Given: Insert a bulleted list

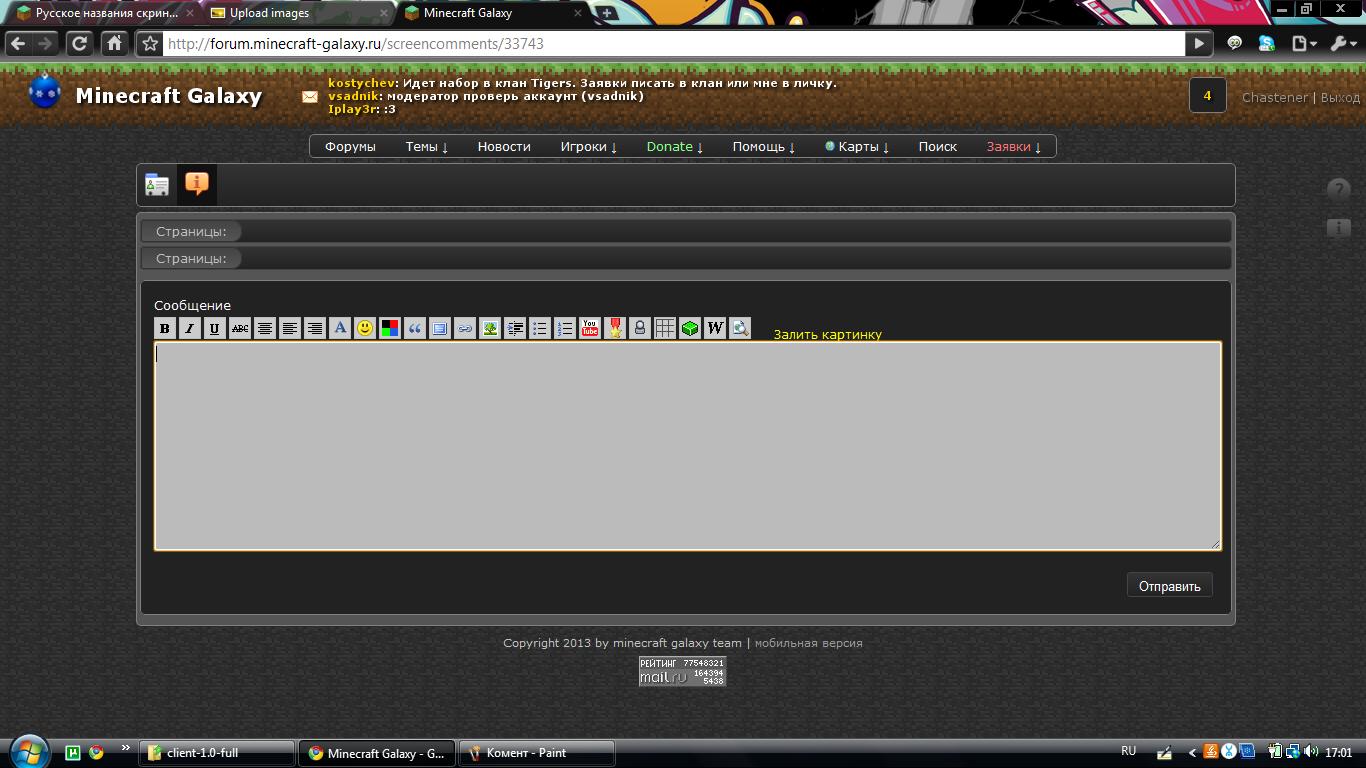Looking at the screenshot, I should click(540, 328).
